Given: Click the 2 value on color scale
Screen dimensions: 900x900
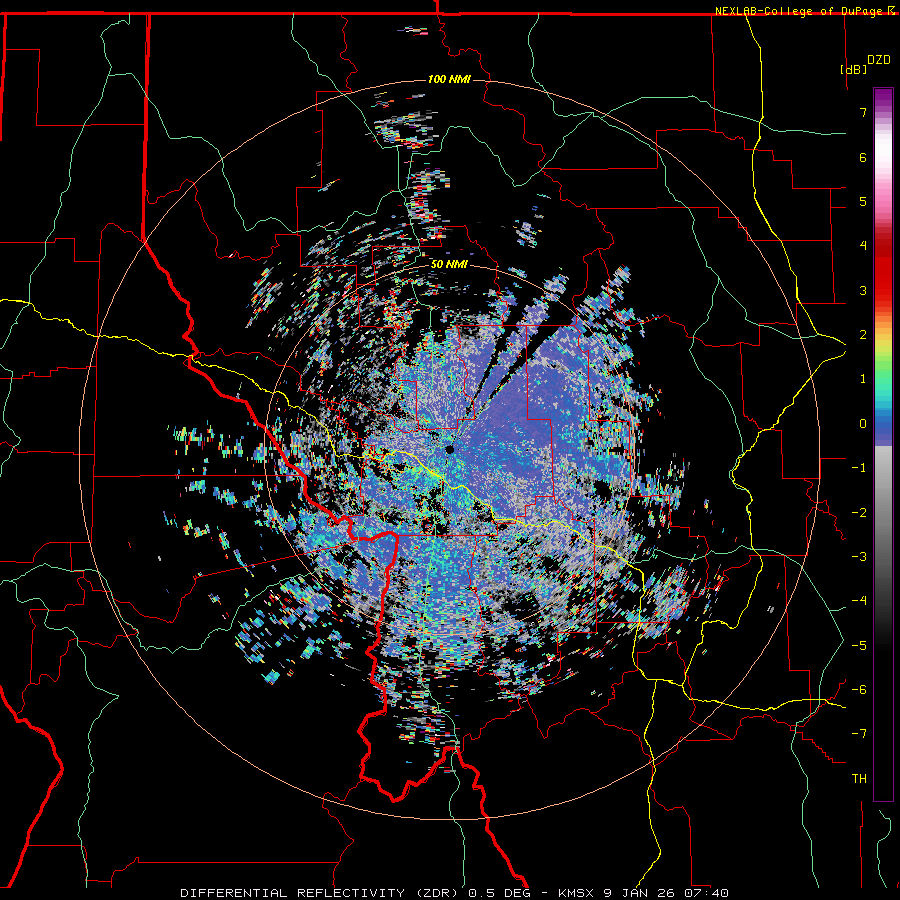Looking at the screenshot, I should (863, 335).
